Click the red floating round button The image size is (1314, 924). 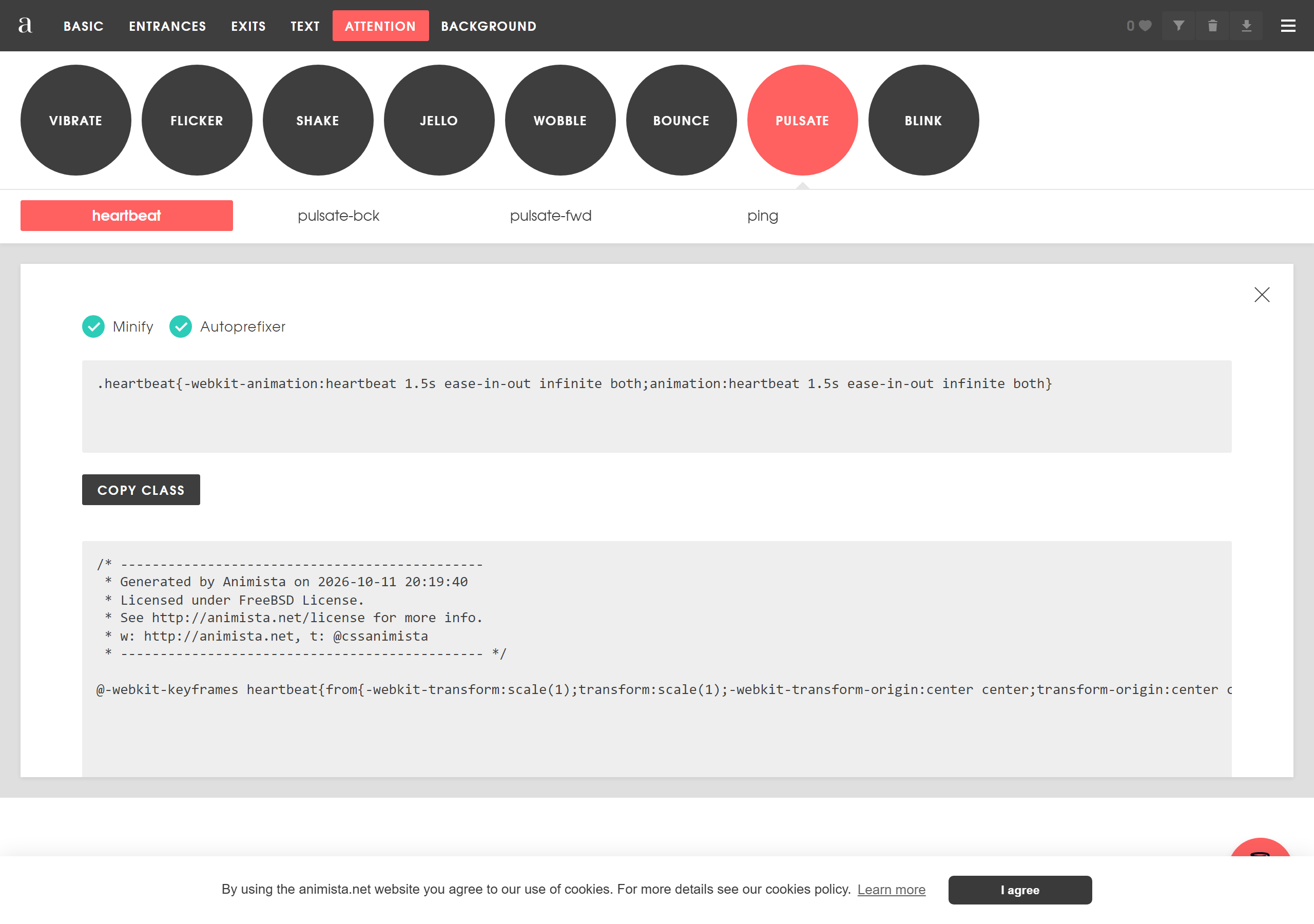(x=1260, y=849)
